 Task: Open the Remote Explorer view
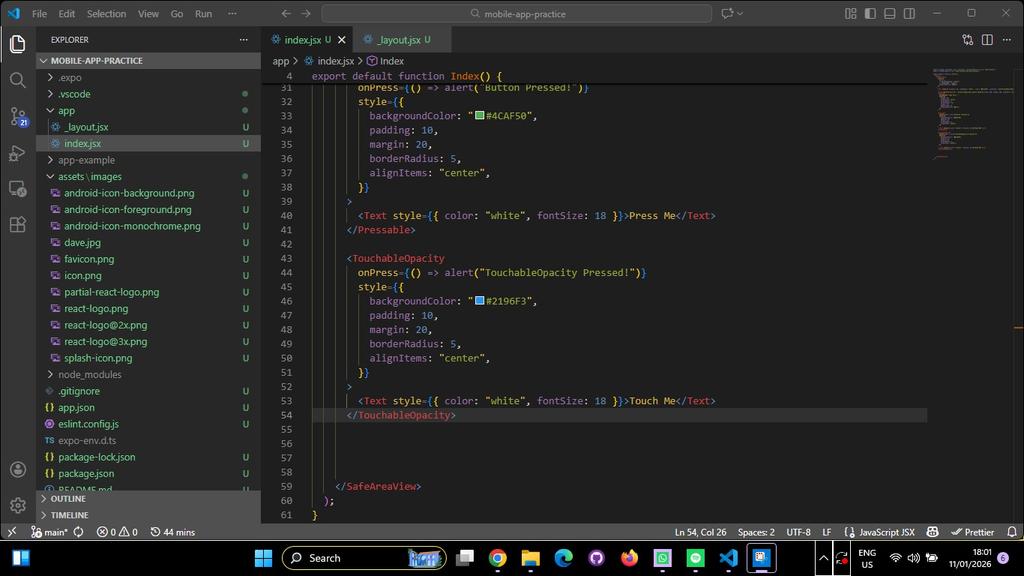tap(18, 189)
